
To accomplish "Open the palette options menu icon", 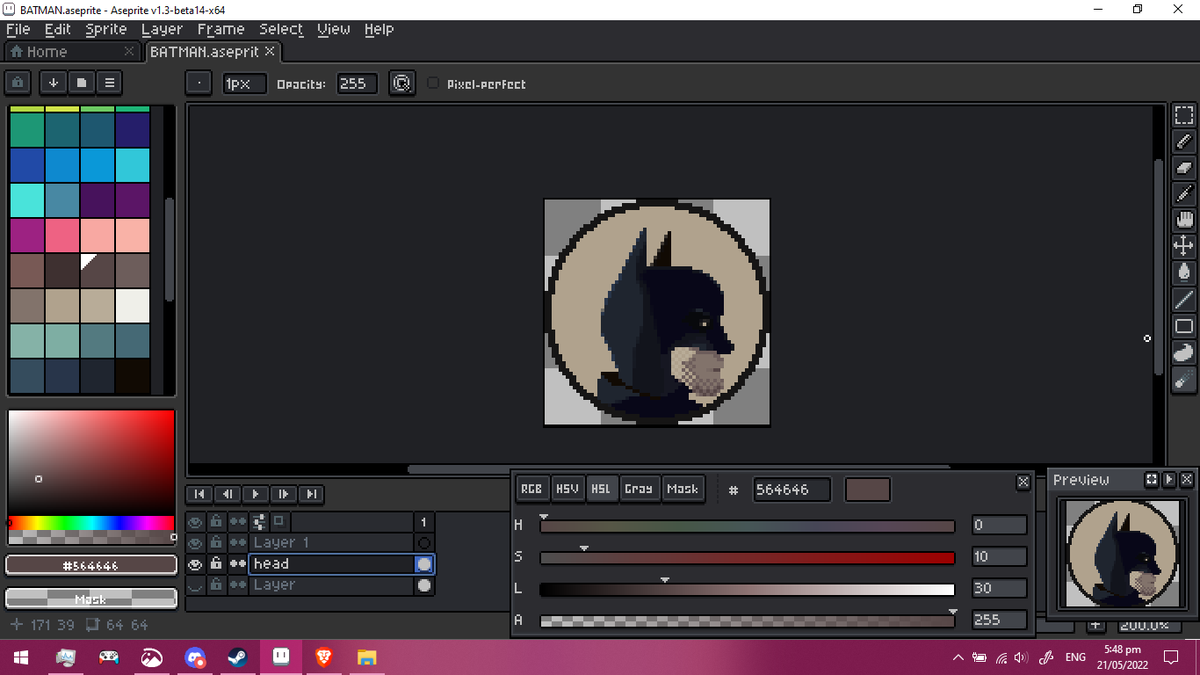I will pos(109,83).
